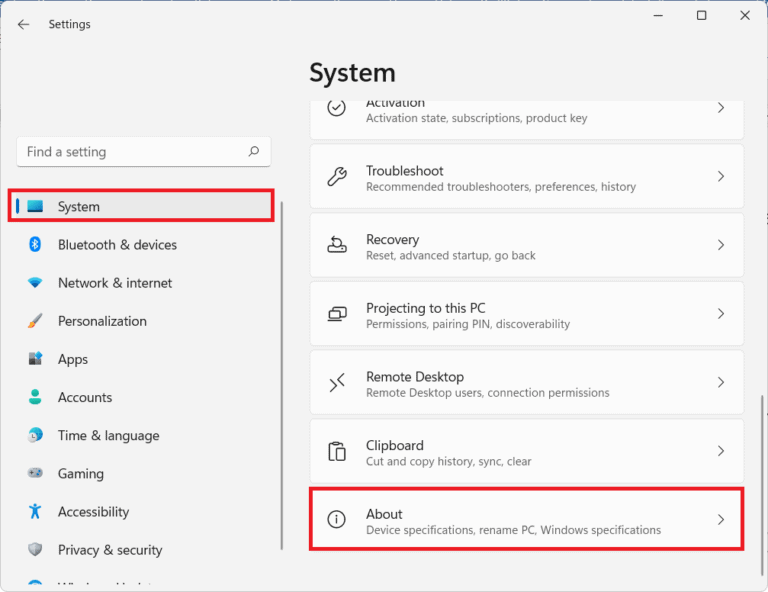Click the Gaming controller icon

click(x=35, y=473)
